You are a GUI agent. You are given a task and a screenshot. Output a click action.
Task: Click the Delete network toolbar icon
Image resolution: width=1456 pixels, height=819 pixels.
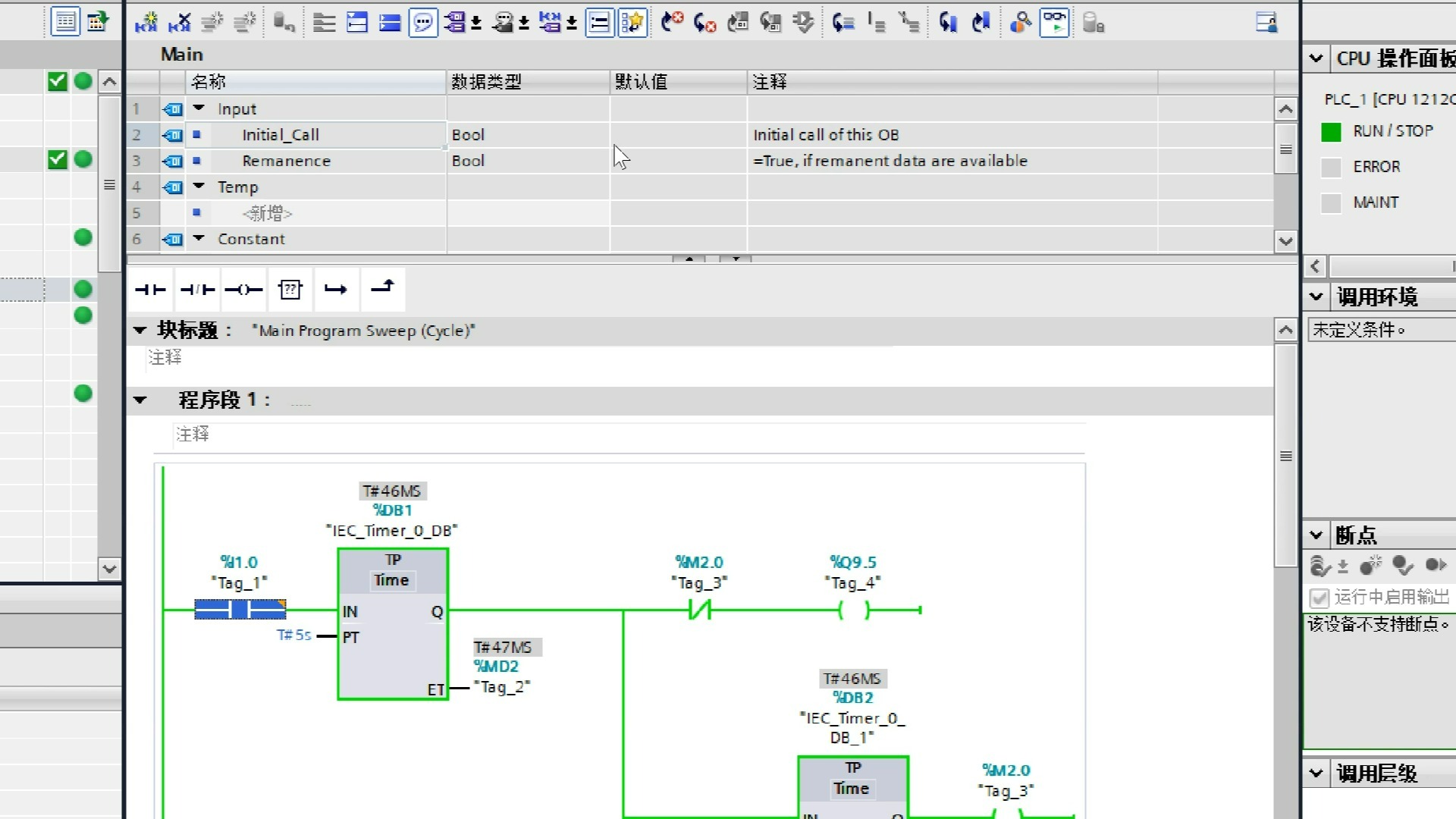click(x=179, y=23)
